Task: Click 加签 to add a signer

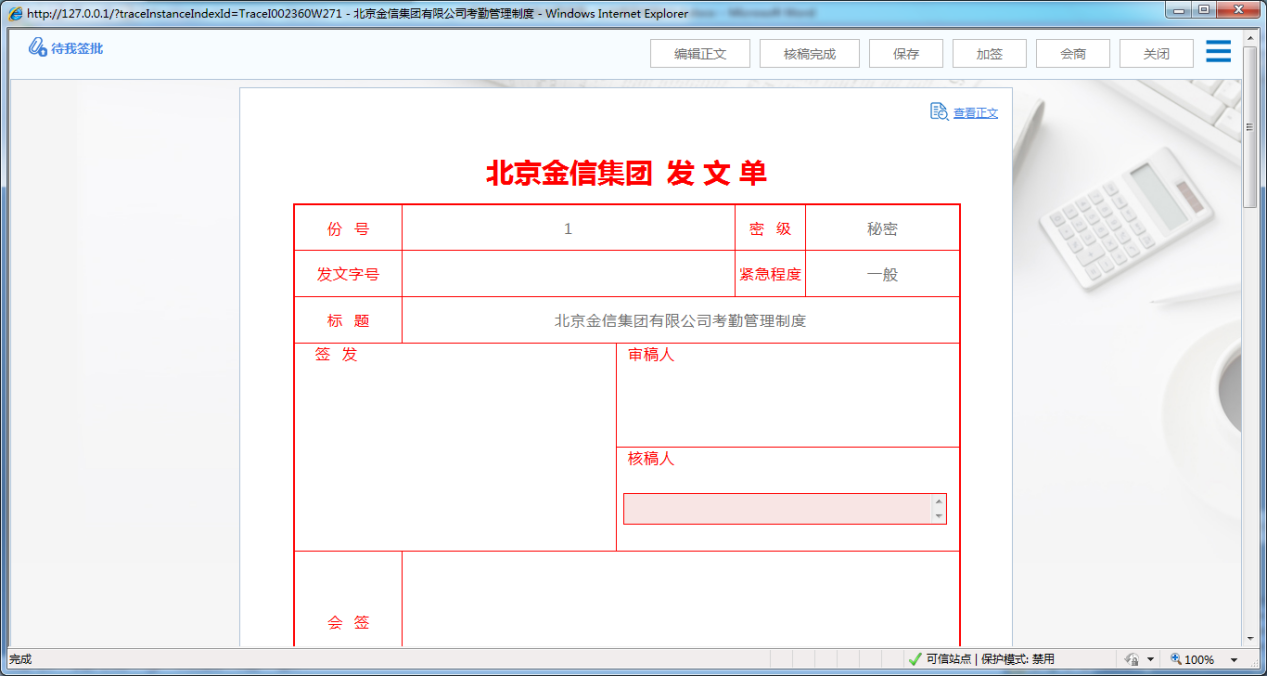Action: tap(988, 53)
